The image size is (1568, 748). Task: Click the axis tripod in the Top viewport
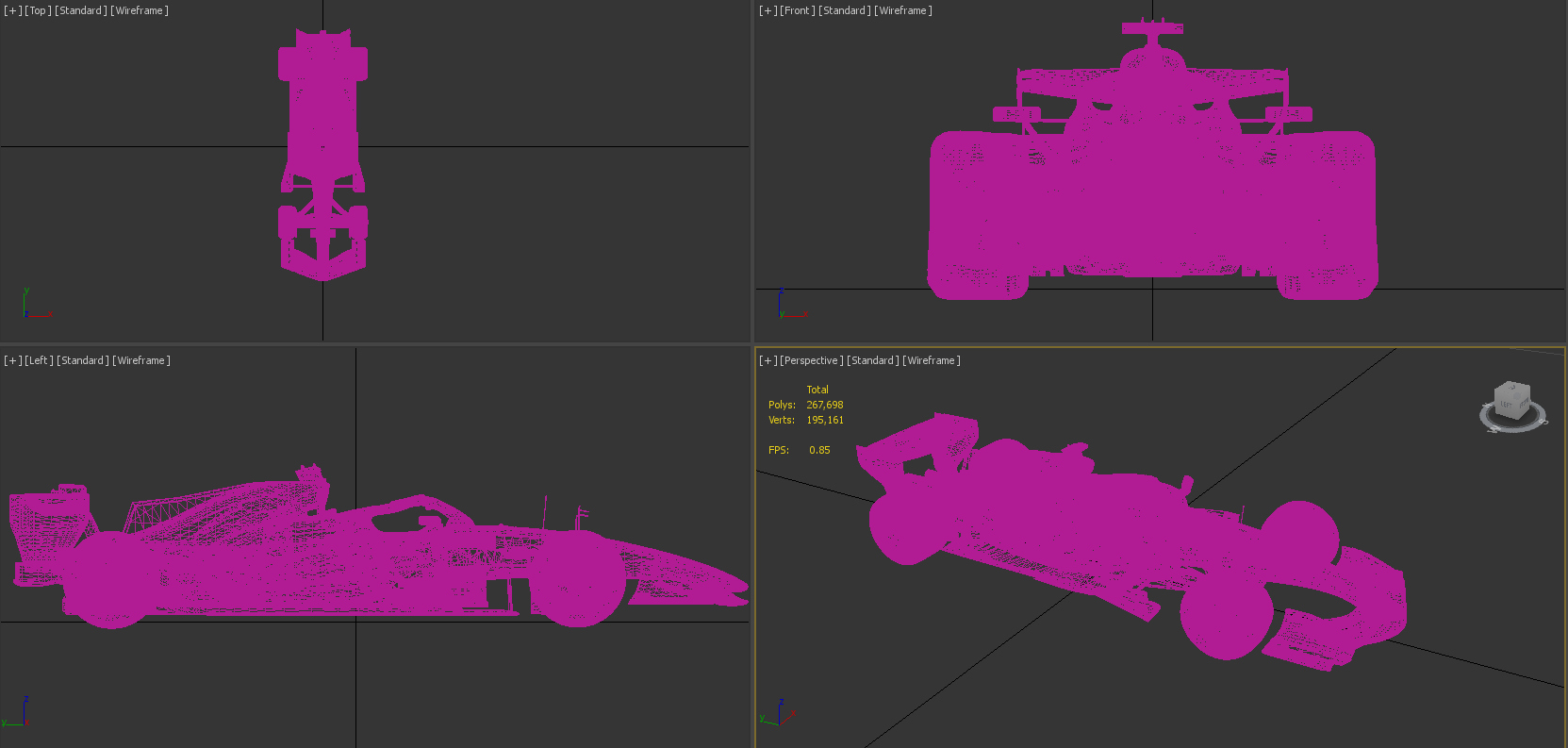pos(36,303)
